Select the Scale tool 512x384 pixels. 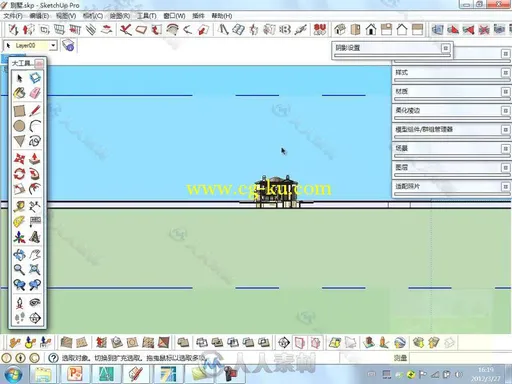[19, 189]
